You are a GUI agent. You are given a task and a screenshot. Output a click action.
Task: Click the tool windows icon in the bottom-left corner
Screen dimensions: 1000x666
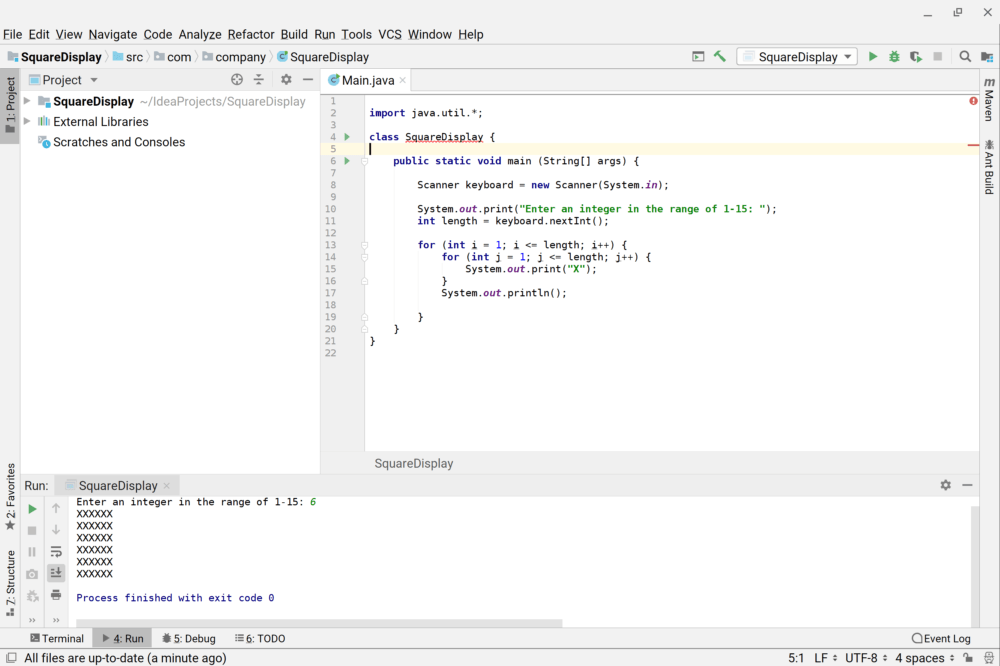point(11,658)
